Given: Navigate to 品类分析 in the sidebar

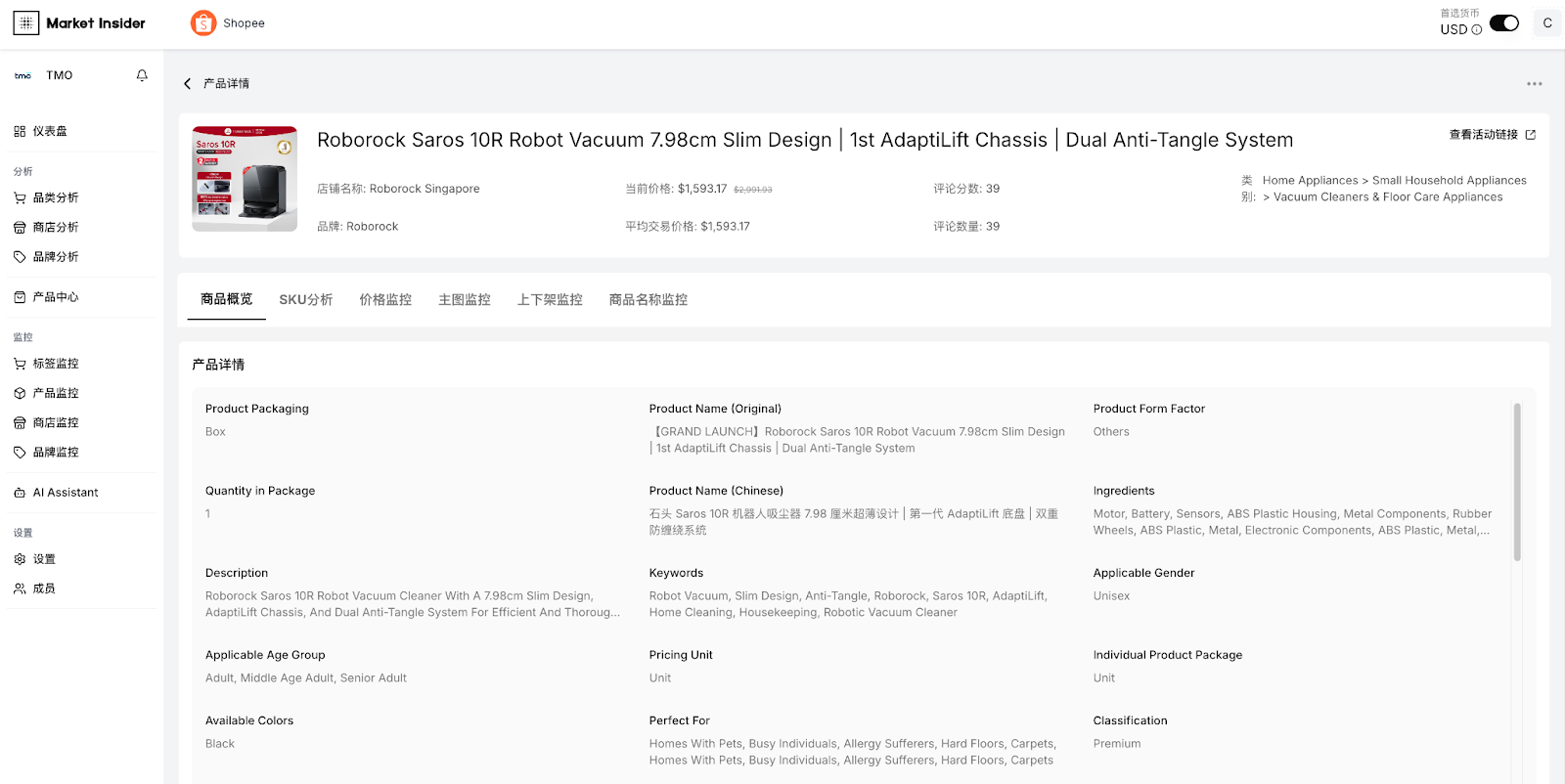Looking at the screenshot, I should [x=56, y=197].
